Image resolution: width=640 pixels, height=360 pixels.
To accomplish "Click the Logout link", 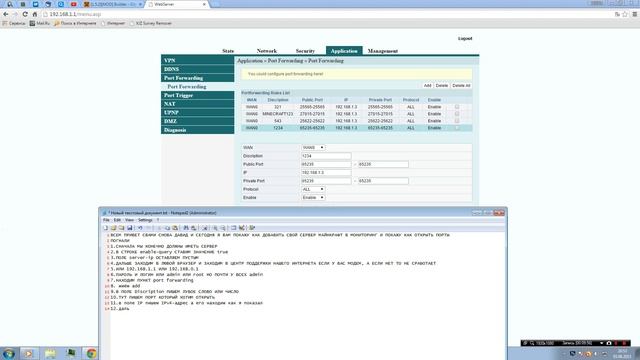I will pyautogui.click(x=465, y=38).
